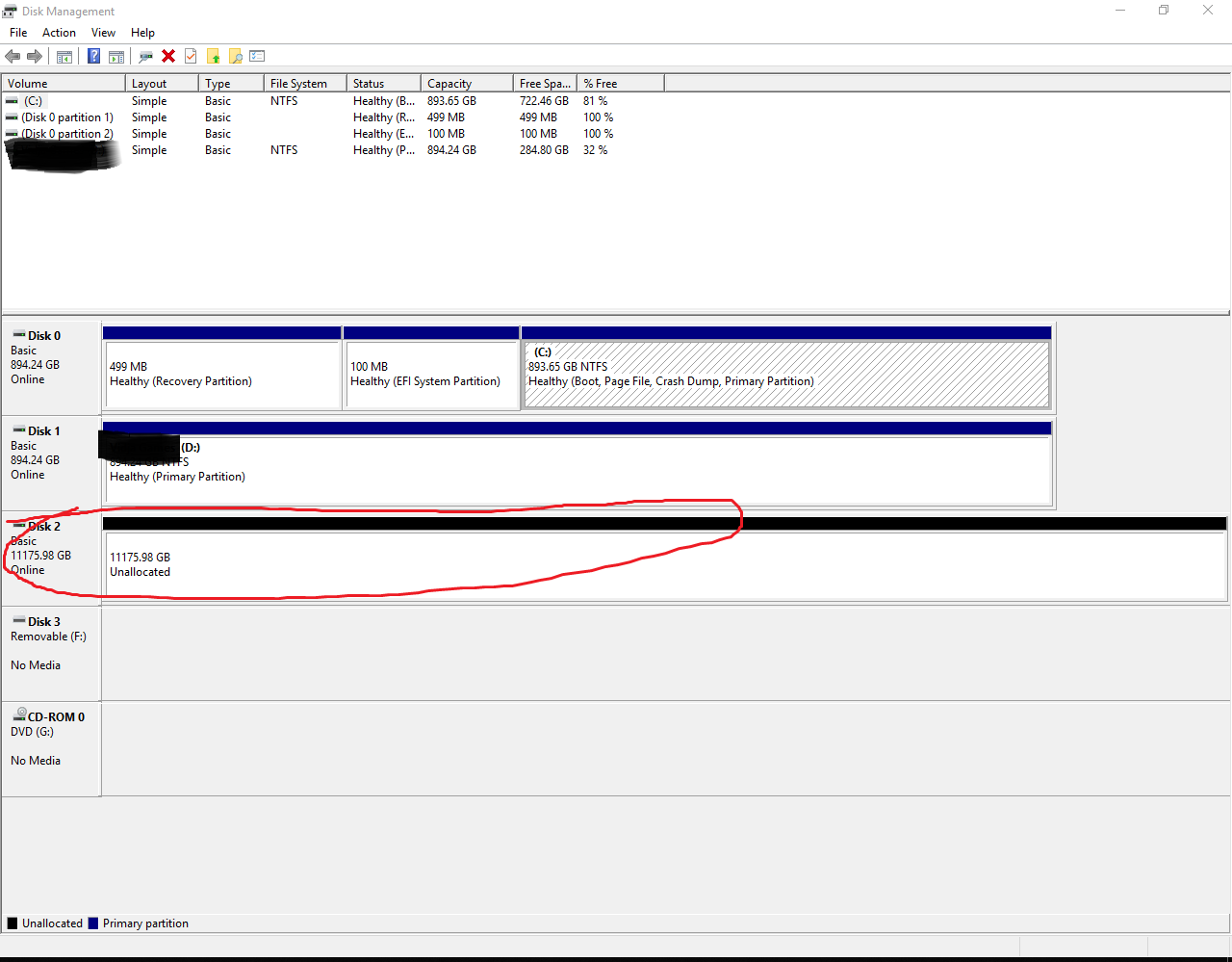Select the Disk 0 label box
Screen dimensions: 1232x962
click(x=51, y=368)
